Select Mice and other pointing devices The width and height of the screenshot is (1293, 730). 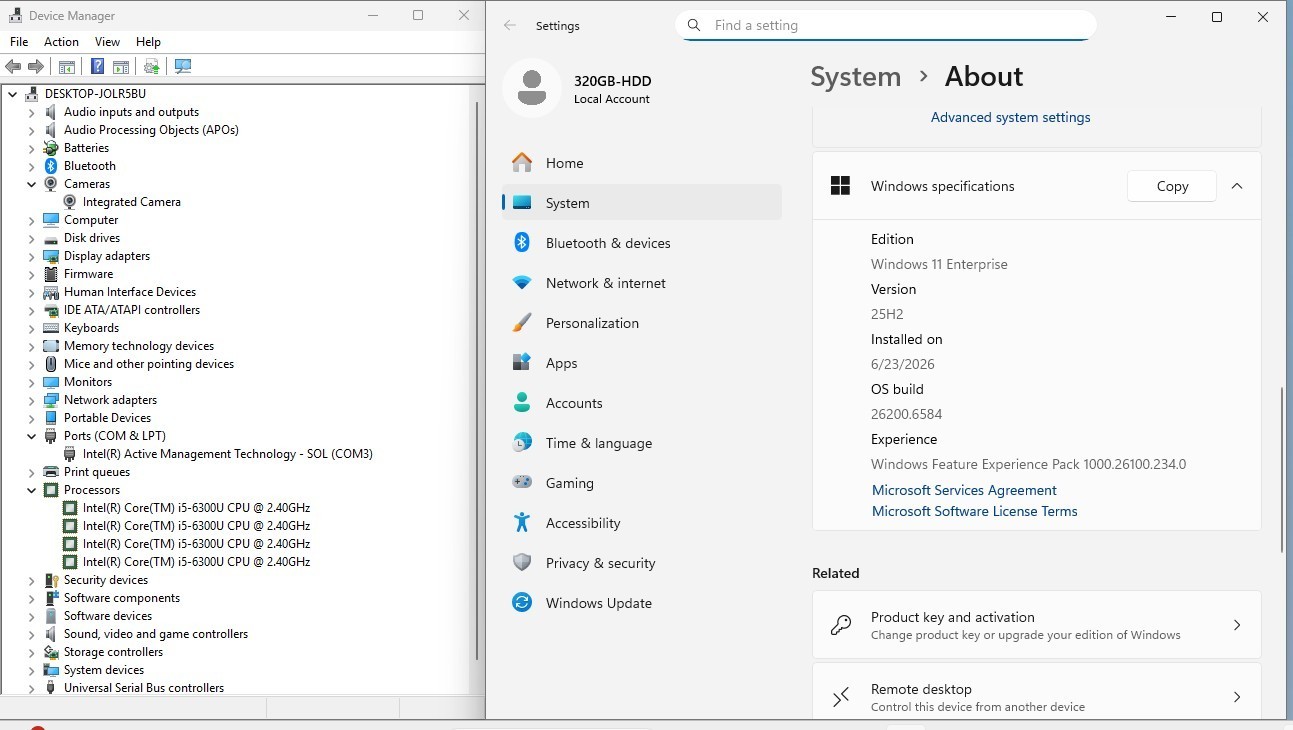pos(149,364)
